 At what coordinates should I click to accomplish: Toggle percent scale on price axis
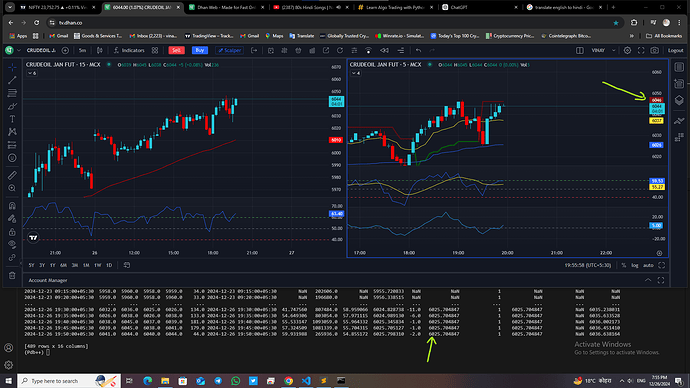[x=624, y=265]
